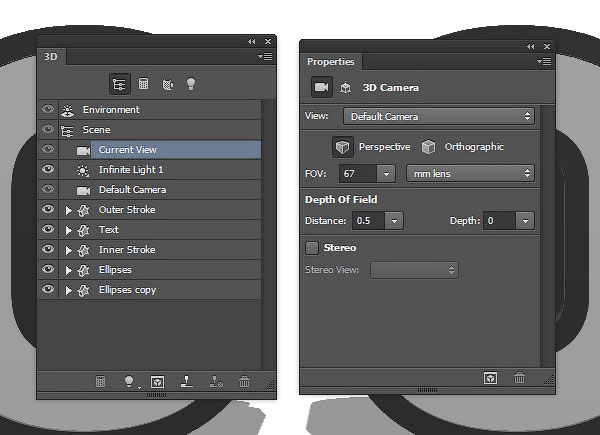Viewport: 600px width, 435px height.
Task: Delete selected item in 3D panel
Action: click(x=245, y=381)
